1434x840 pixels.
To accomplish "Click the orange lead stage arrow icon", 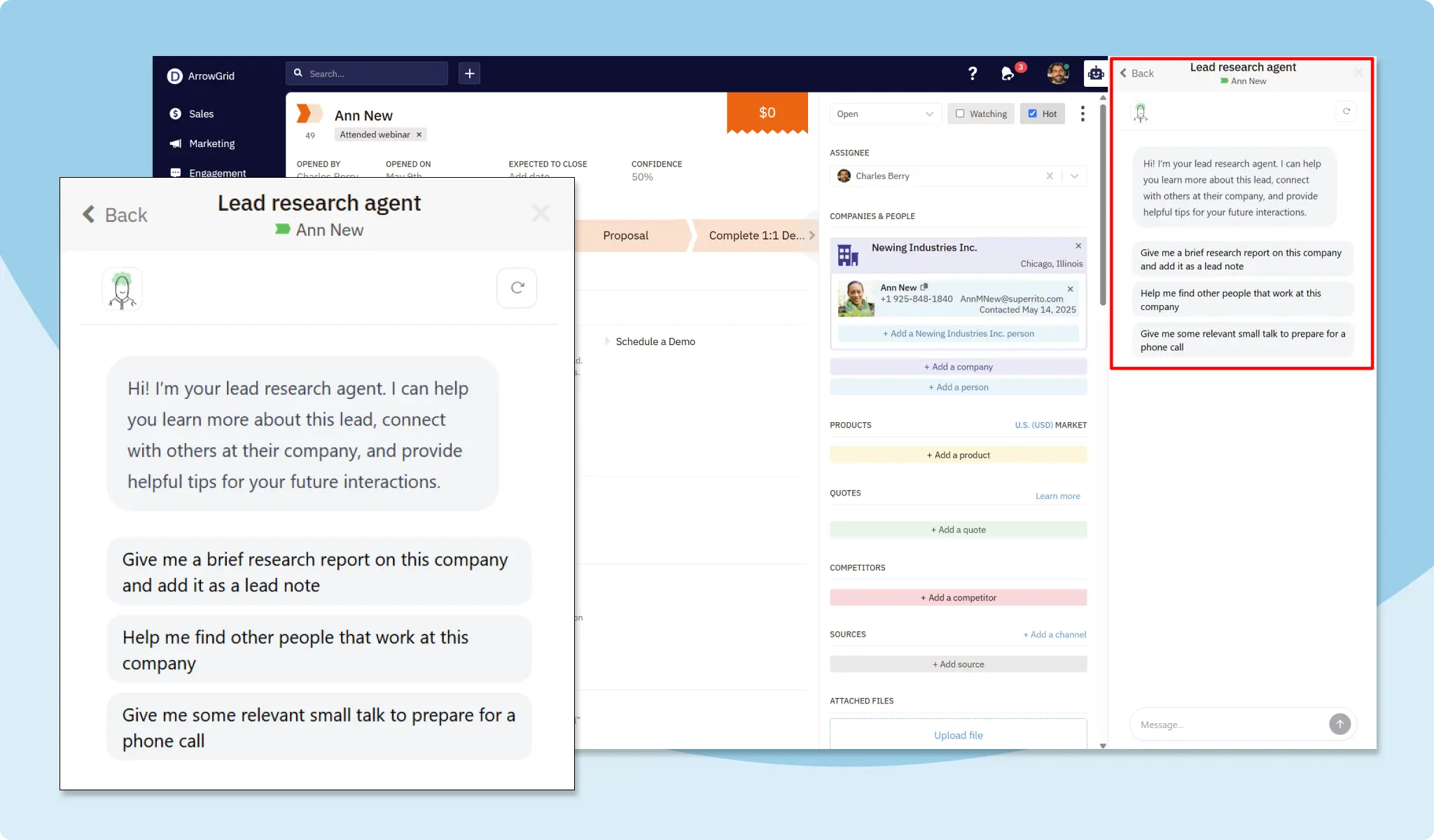I will 309,113.
